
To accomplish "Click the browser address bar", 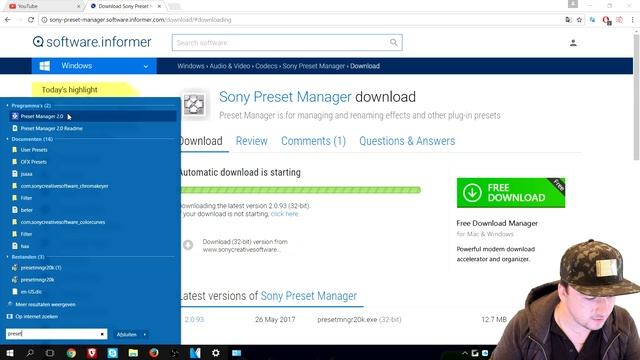I will (x=302, y=20).
